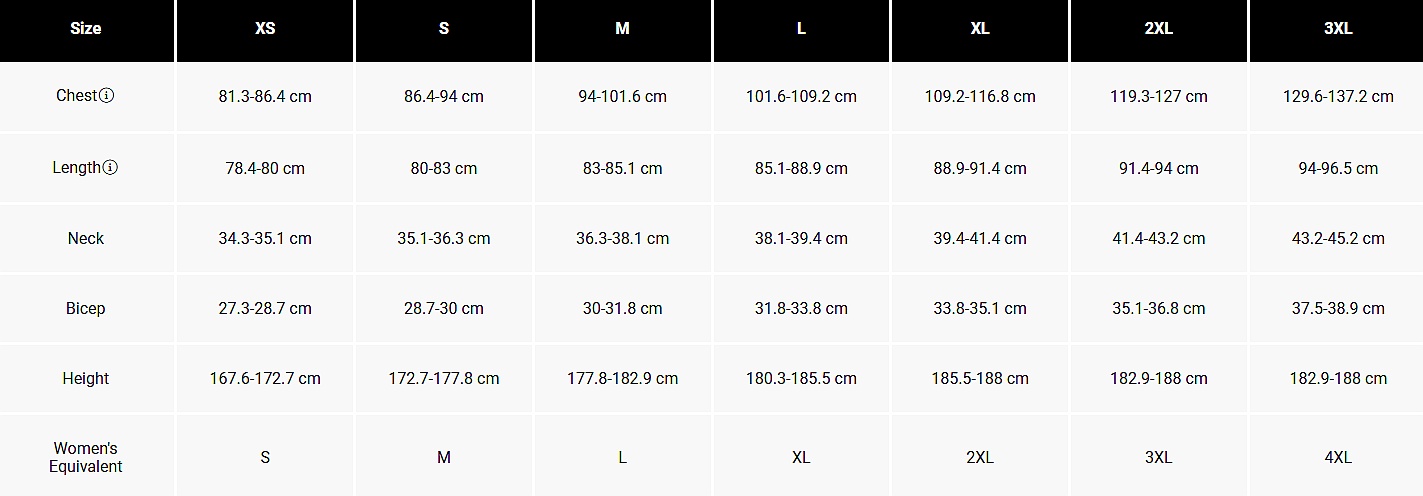Click the Height row label

tap(86, 378)
